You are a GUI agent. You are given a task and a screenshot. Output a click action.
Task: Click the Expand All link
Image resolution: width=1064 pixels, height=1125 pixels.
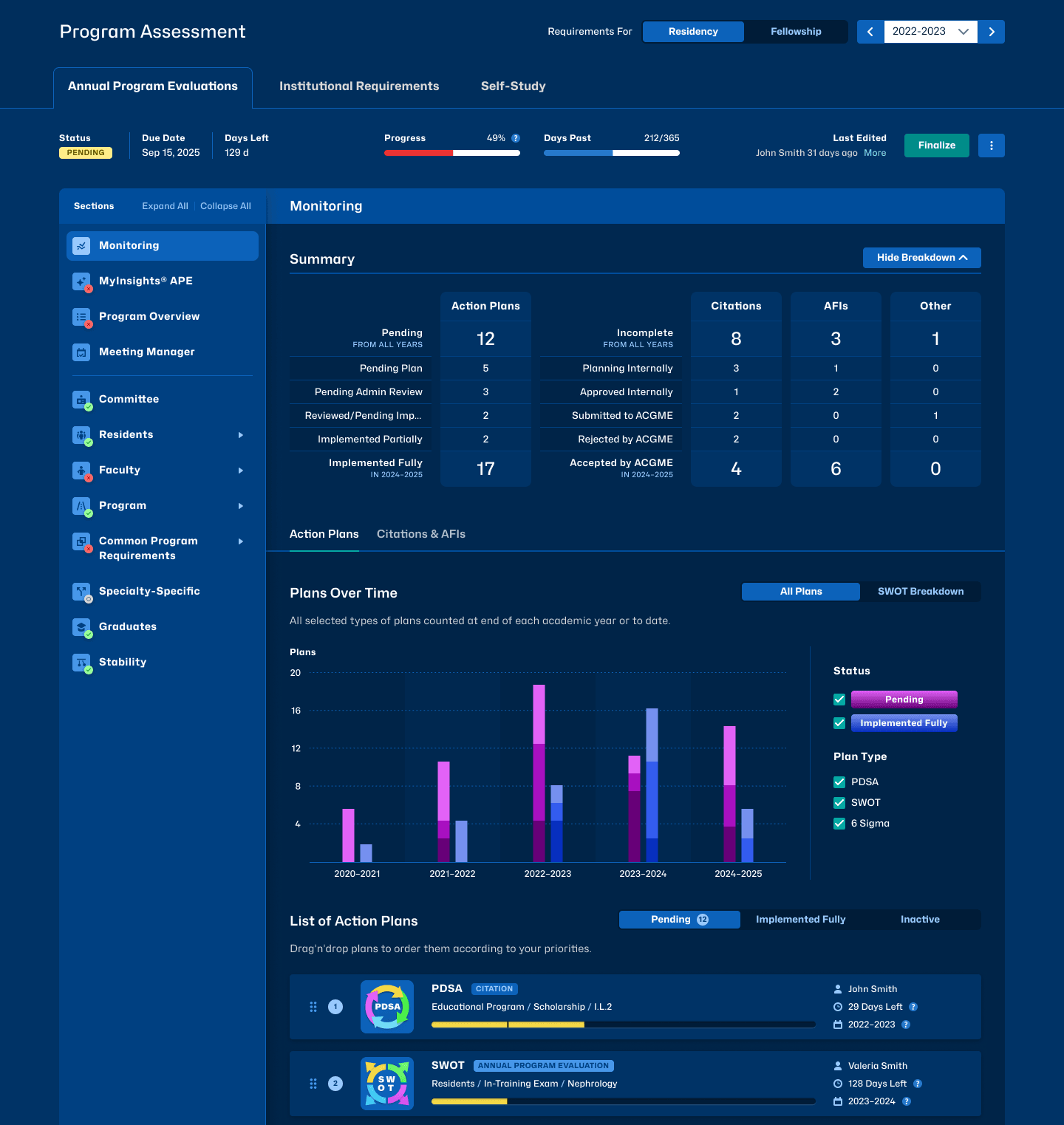tap(165, 206)
